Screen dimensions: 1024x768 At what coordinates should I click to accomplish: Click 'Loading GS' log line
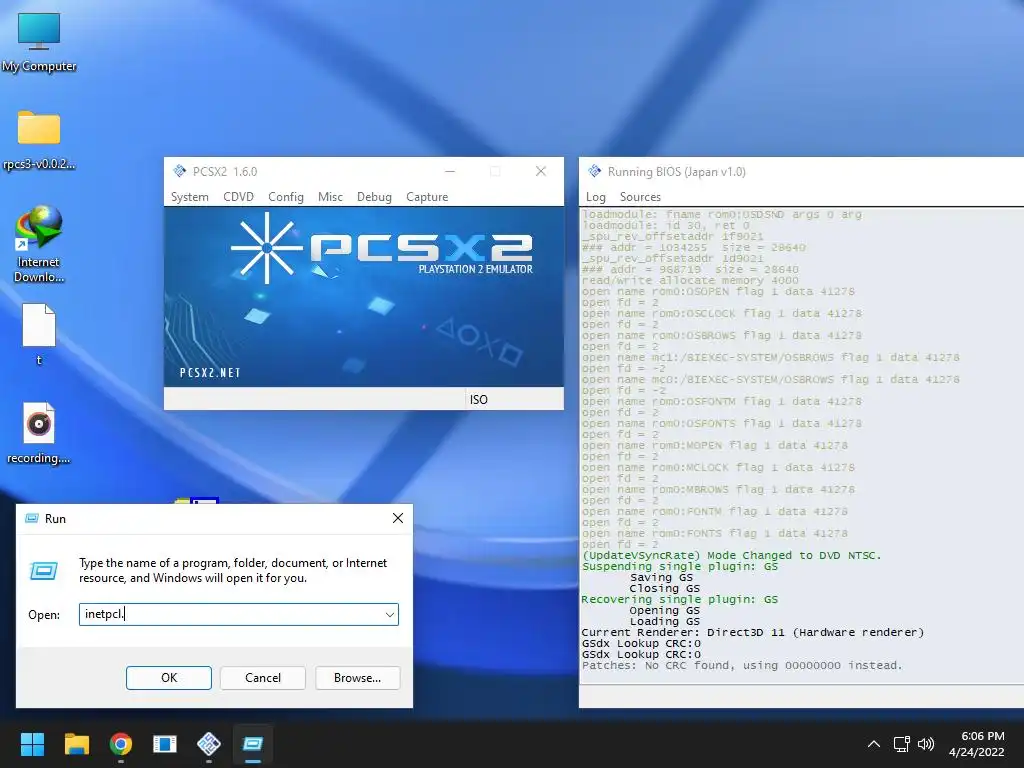coord(665,621)
